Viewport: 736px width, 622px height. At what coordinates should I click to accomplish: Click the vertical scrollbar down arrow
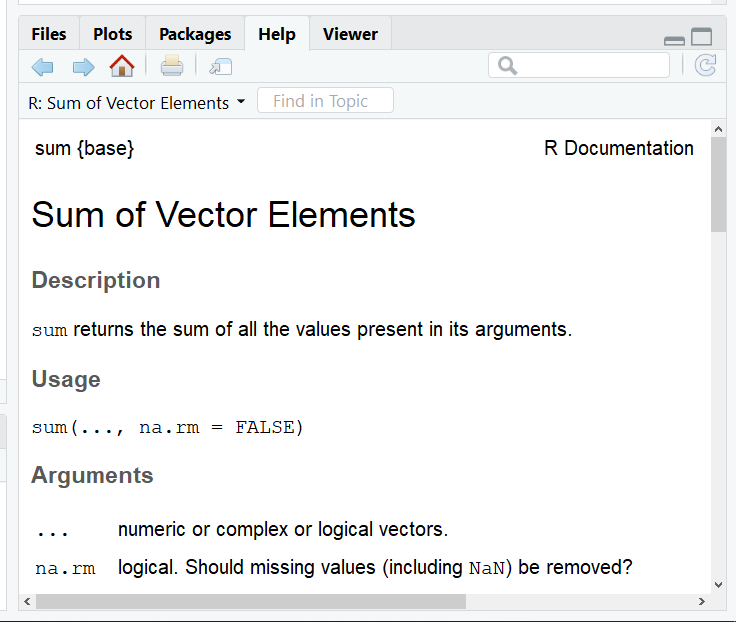tap(718, 584)
